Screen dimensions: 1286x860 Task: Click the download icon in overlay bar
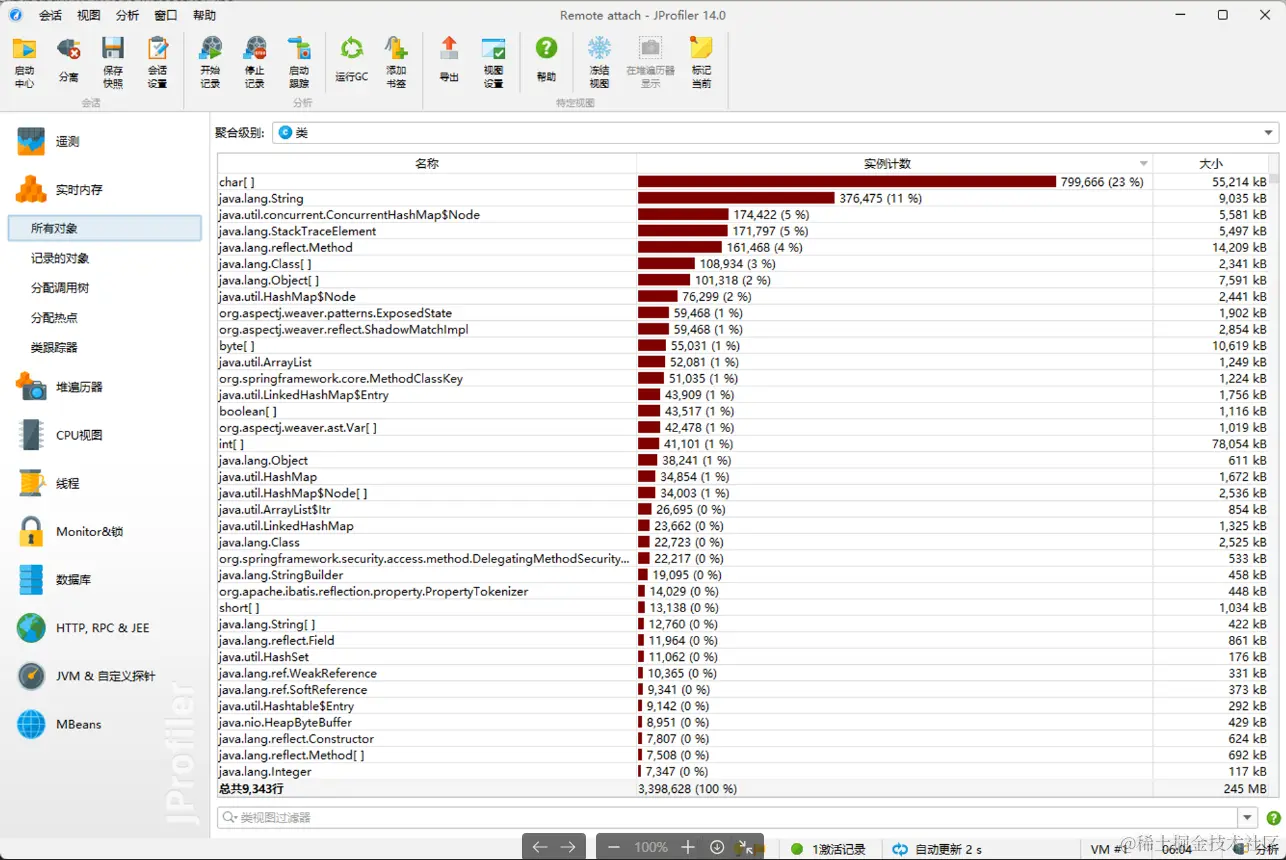[717, 847]
